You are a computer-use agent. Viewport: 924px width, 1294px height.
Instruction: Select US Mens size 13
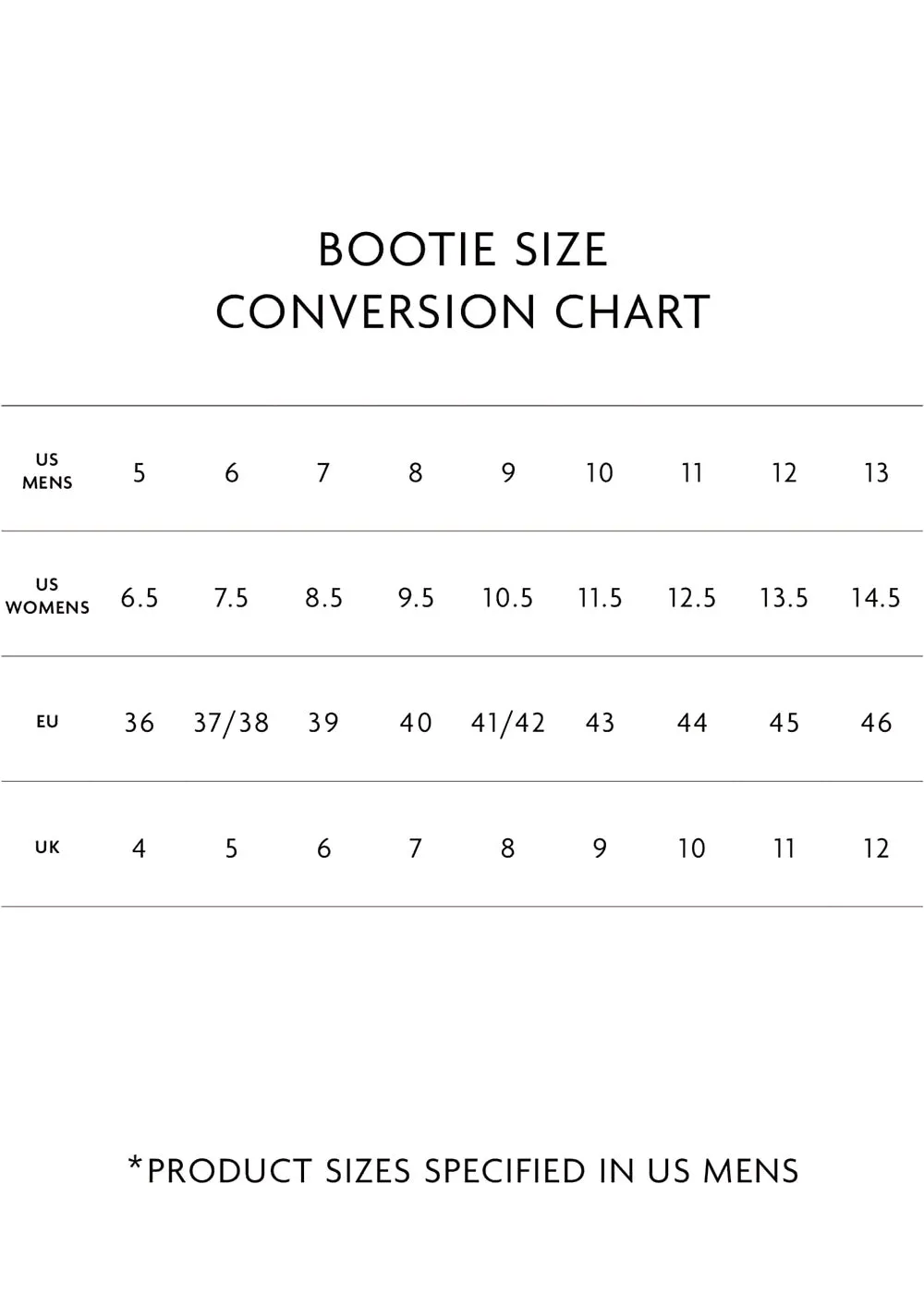876,473
